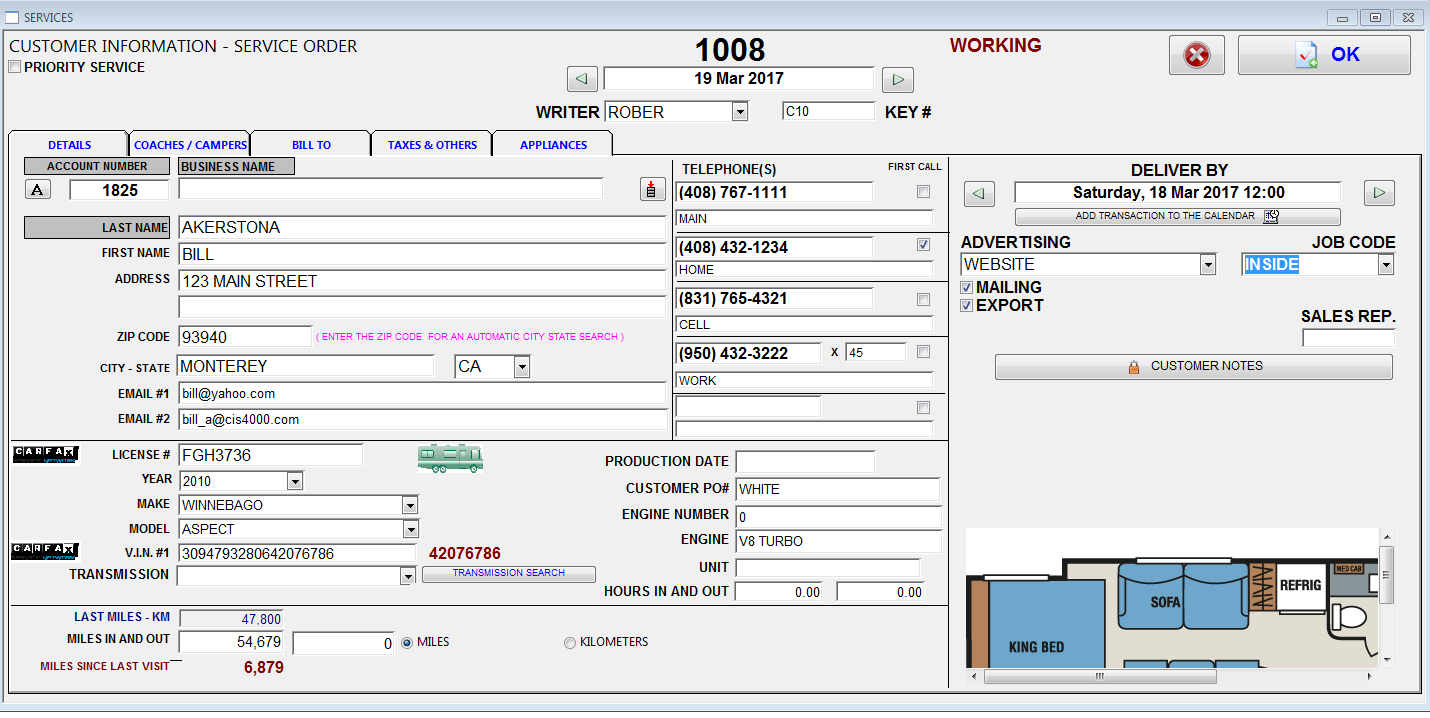Open CARFAX lookup beside License number
Viewport: 1430px width, 718px height.
(45, 455)
